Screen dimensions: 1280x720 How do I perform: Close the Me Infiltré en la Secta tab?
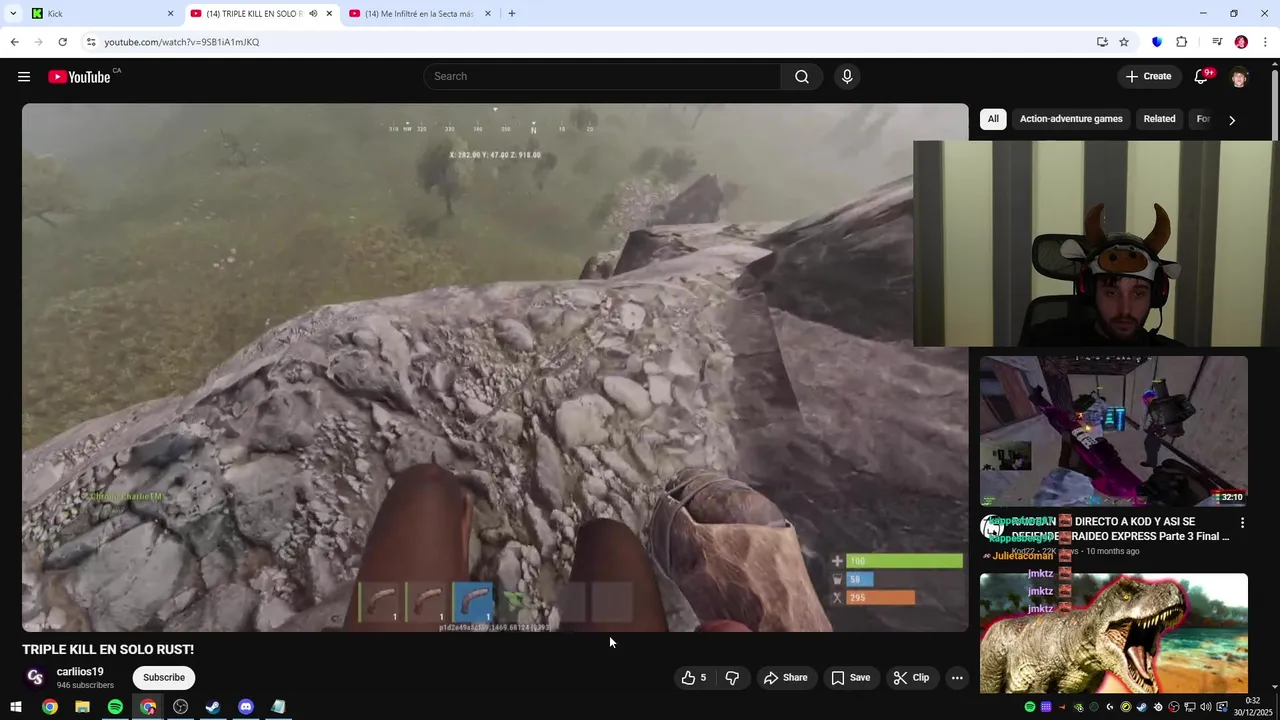[488, 14]
